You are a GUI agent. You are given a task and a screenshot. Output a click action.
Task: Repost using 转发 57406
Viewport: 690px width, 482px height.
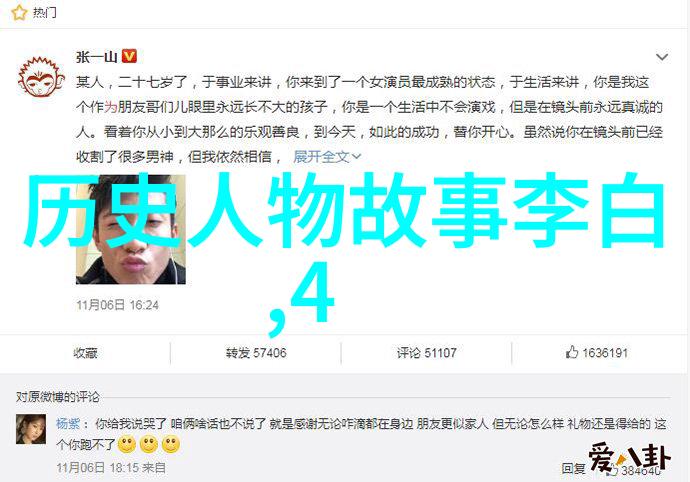256,353
